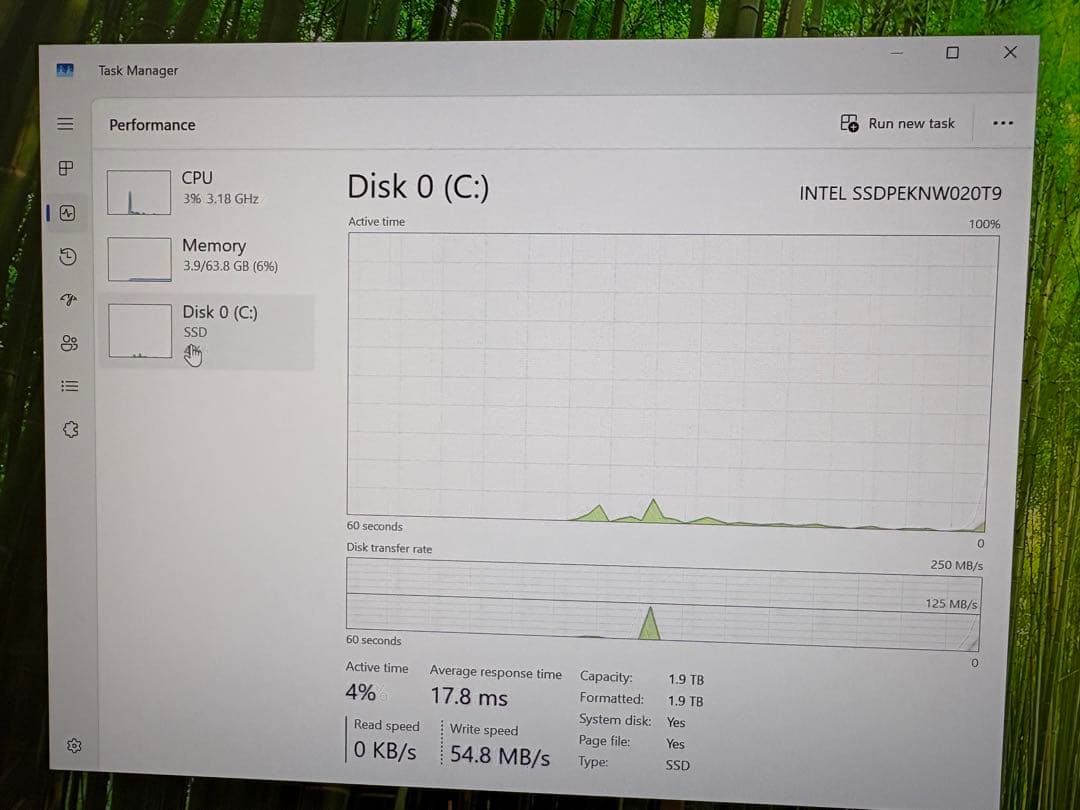Click the Task Manager title bar icon
This screenshot has height=810, width=1080.
click(66, 70)
